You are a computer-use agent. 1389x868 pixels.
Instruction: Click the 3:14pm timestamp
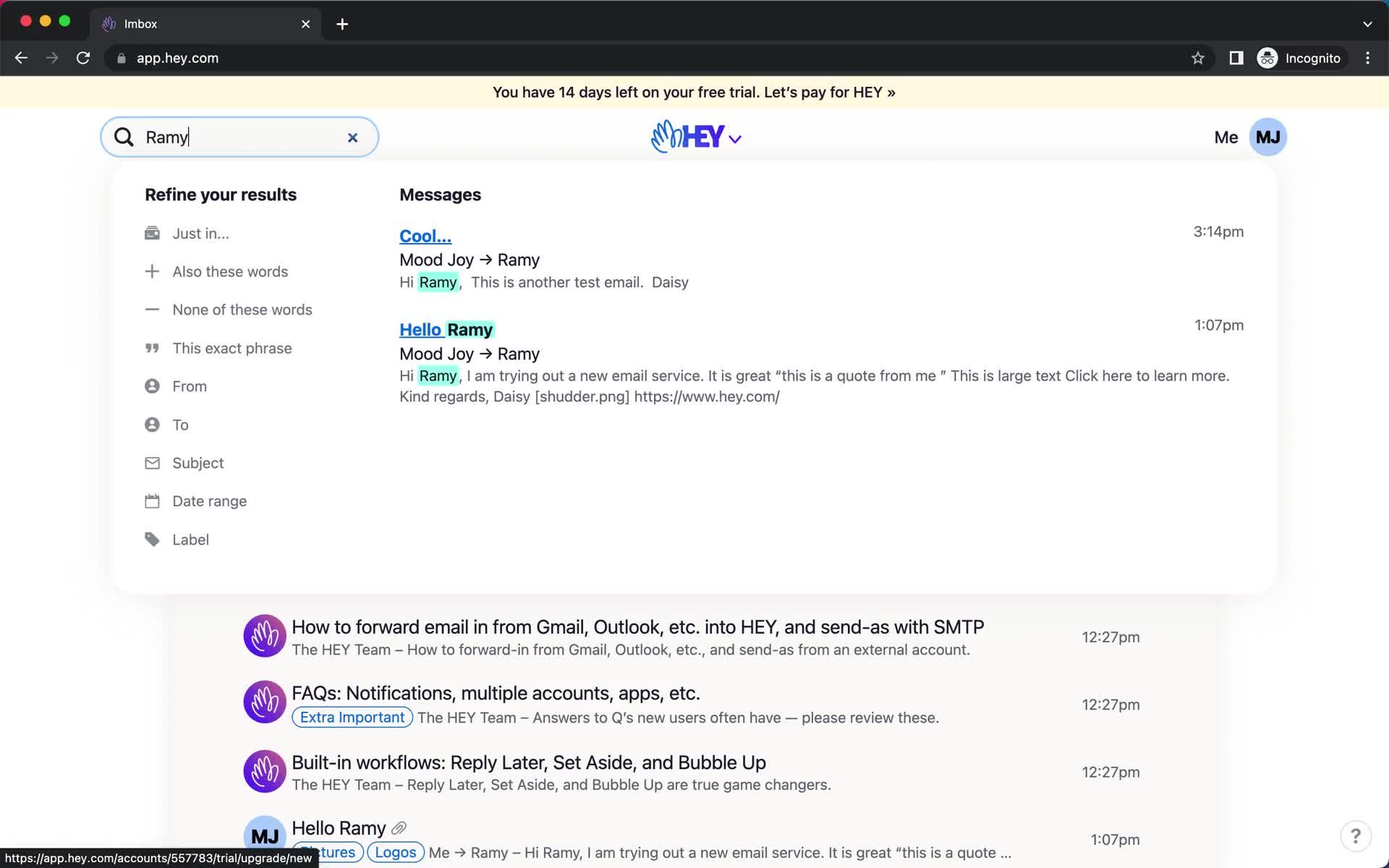pyautogui.click(x=1218, y=231)
